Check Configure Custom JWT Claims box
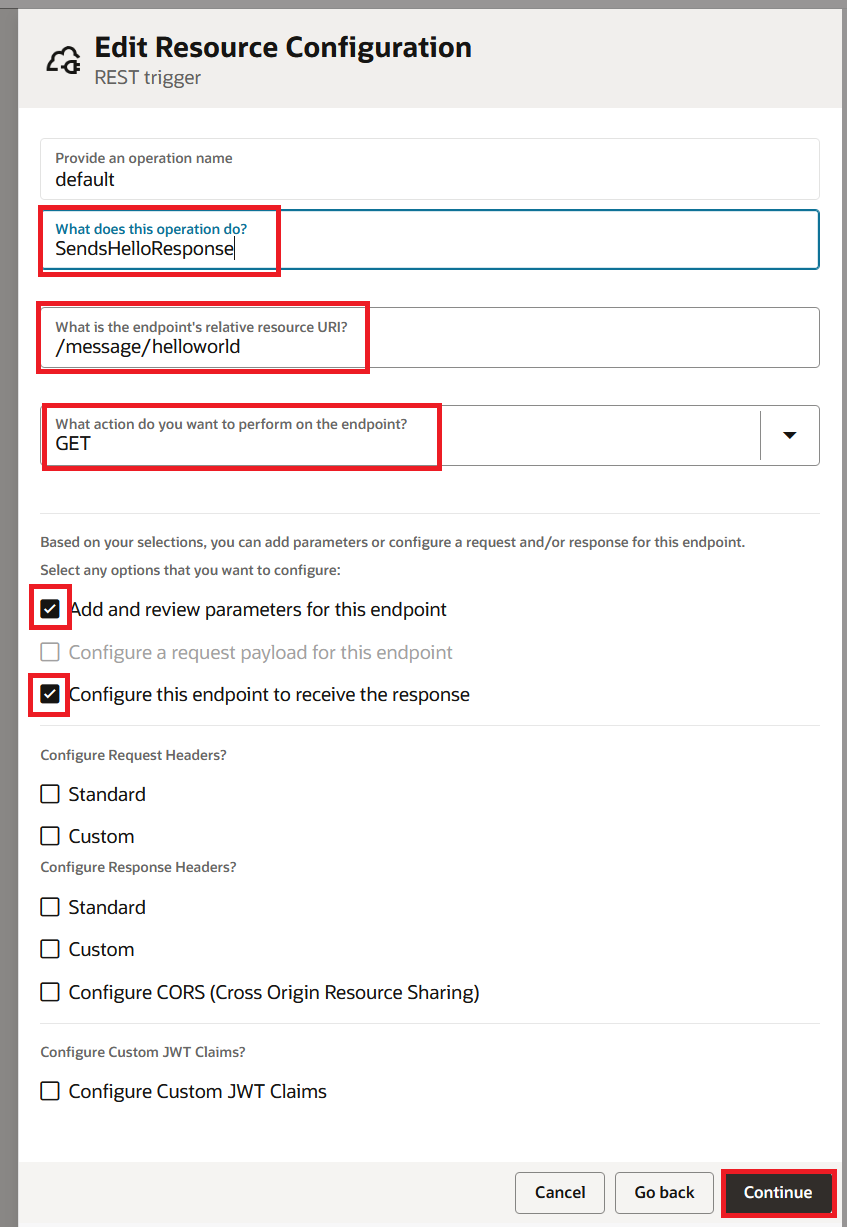This screenshot has width=847, height=1227. click(x=50, y=1091)
